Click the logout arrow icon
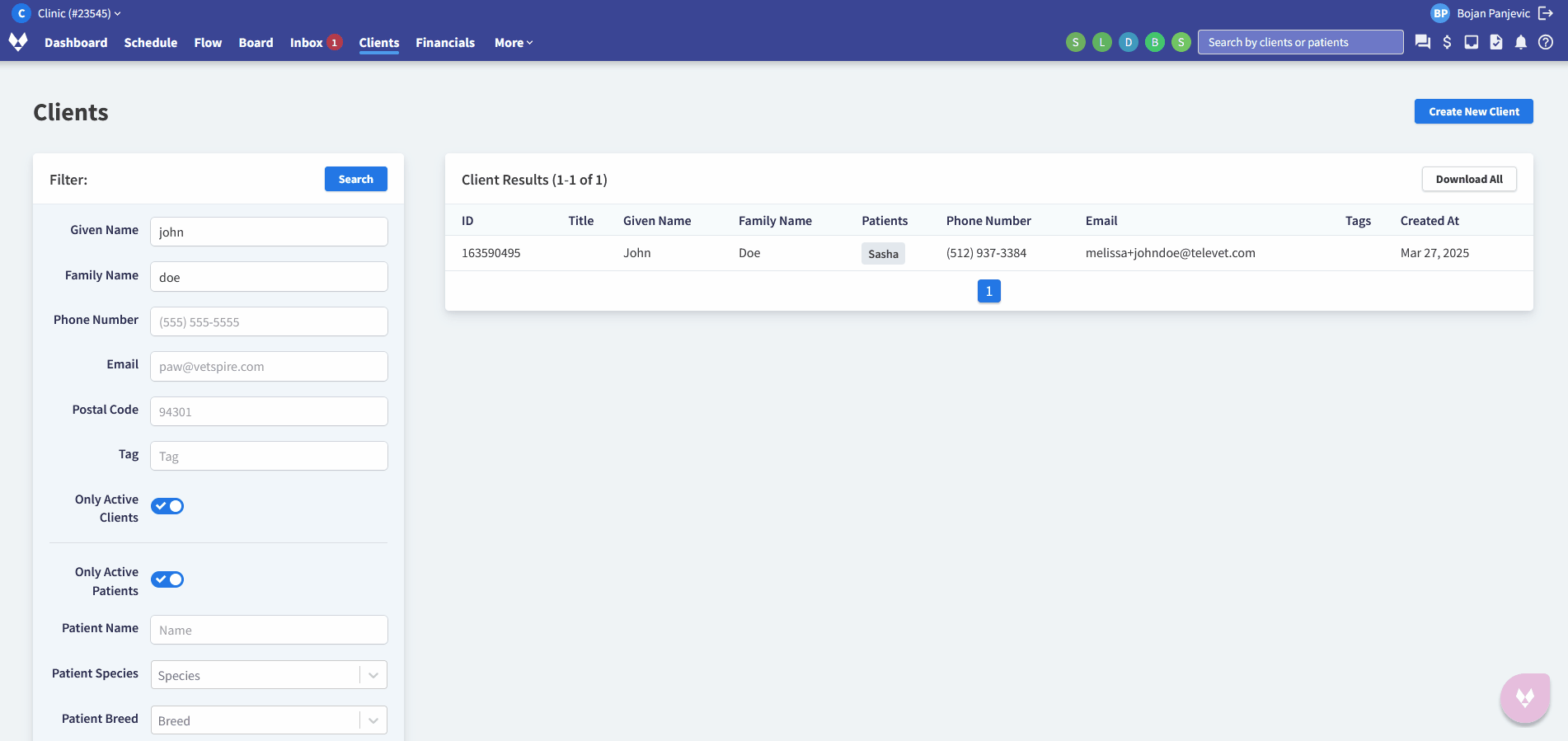 click(x=1546, y=13)
